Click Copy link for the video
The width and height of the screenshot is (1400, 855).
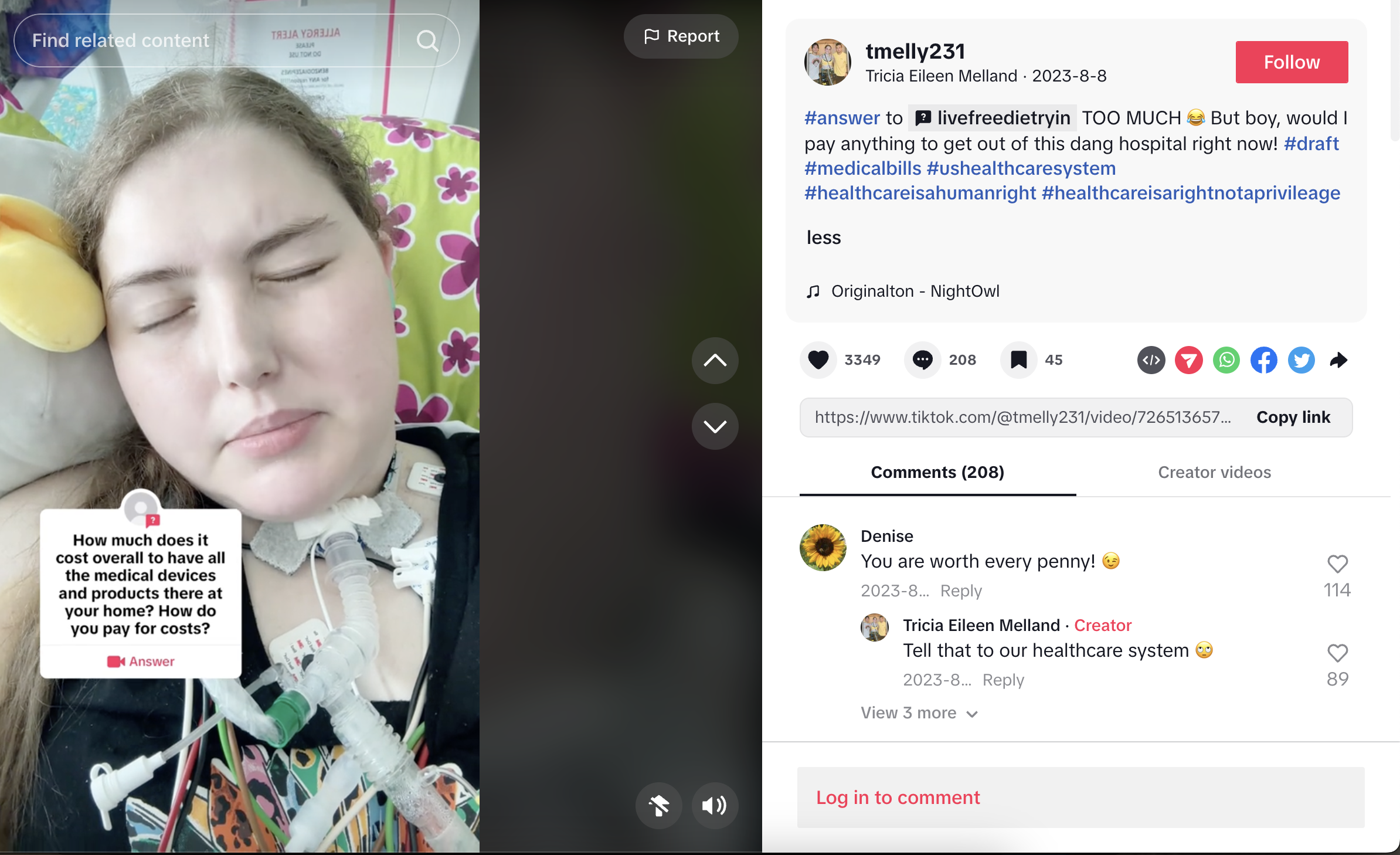pyautogui.click(x=1293, y=418)
